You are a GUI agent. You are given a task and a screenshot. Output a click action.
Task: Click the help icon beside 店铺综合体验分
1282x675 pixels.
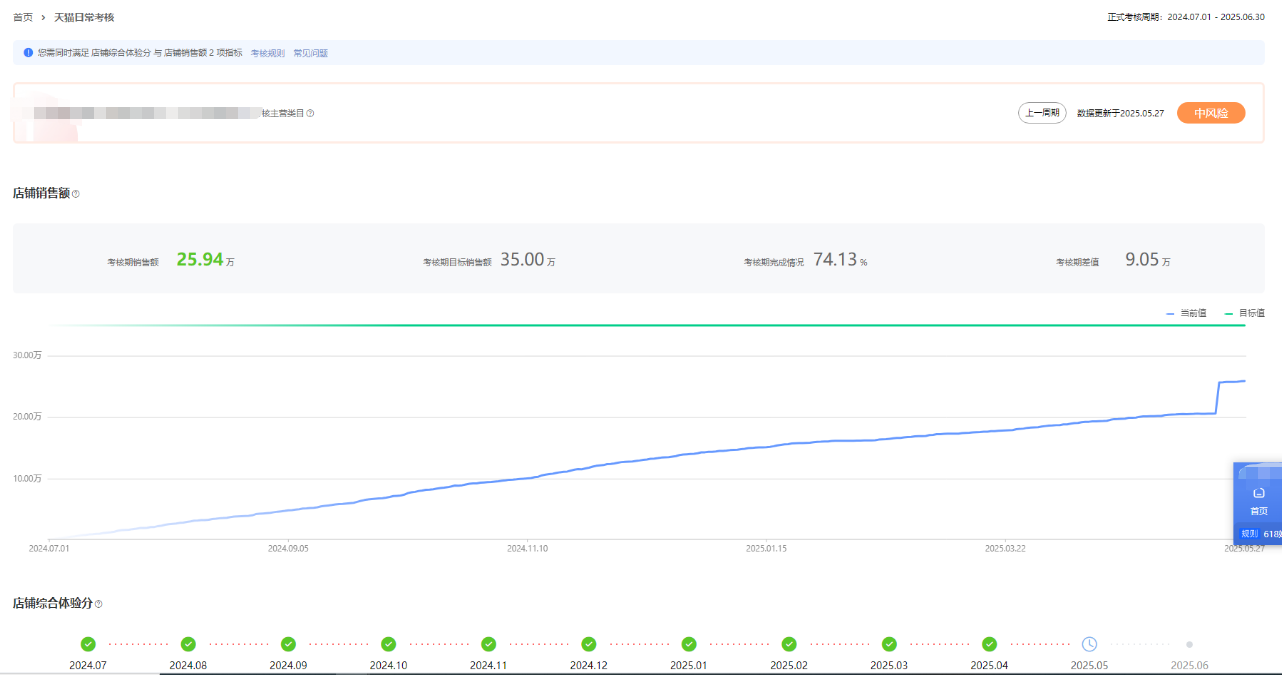click(x=98, y=604)
